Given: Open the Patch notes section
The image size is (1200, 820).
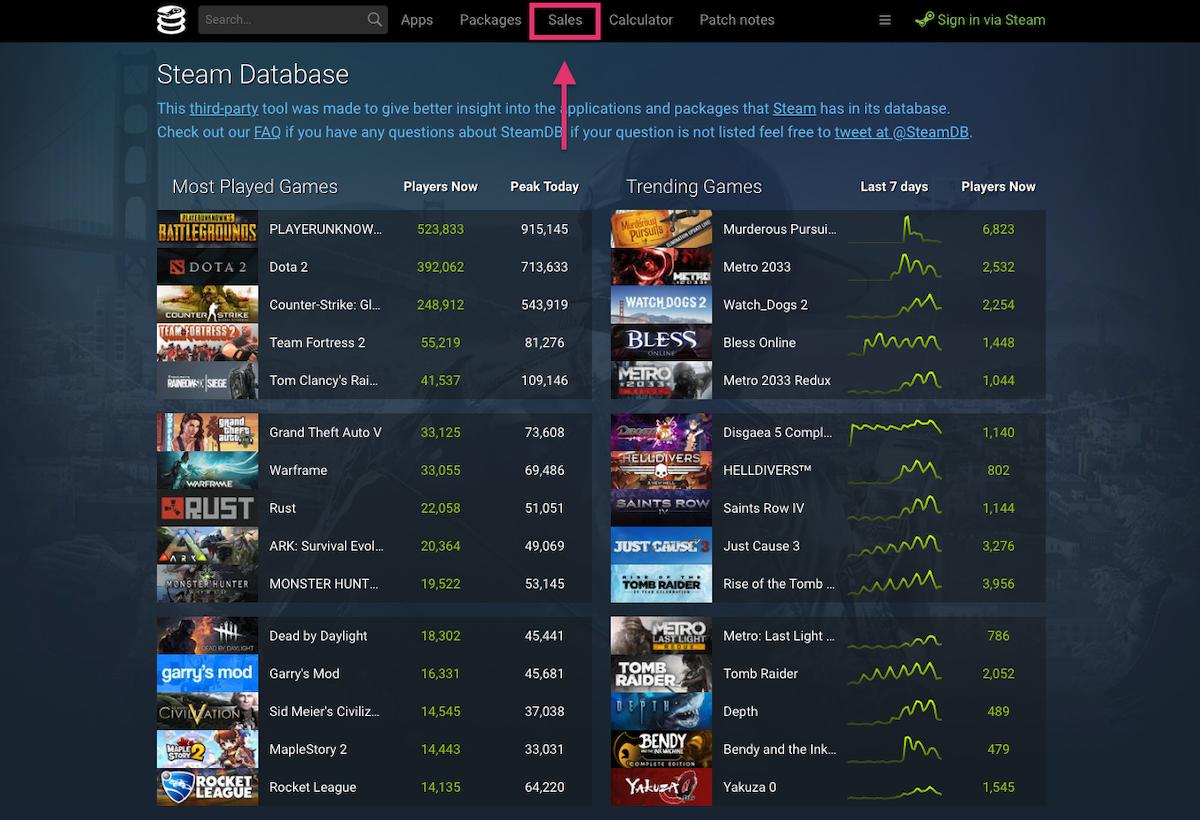Looking at the screenshot, I should 736,20.
